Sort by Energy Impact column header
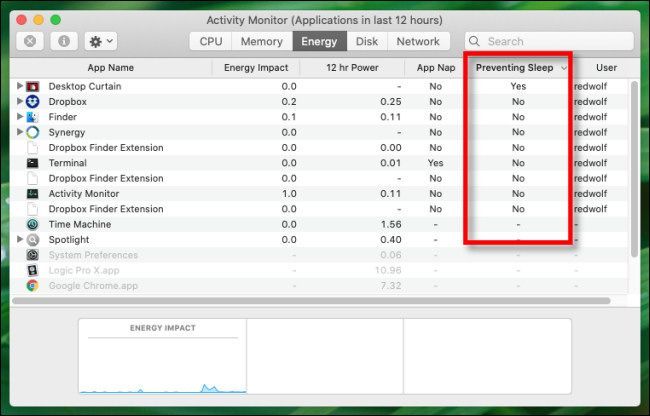 (x=256, y=68)
